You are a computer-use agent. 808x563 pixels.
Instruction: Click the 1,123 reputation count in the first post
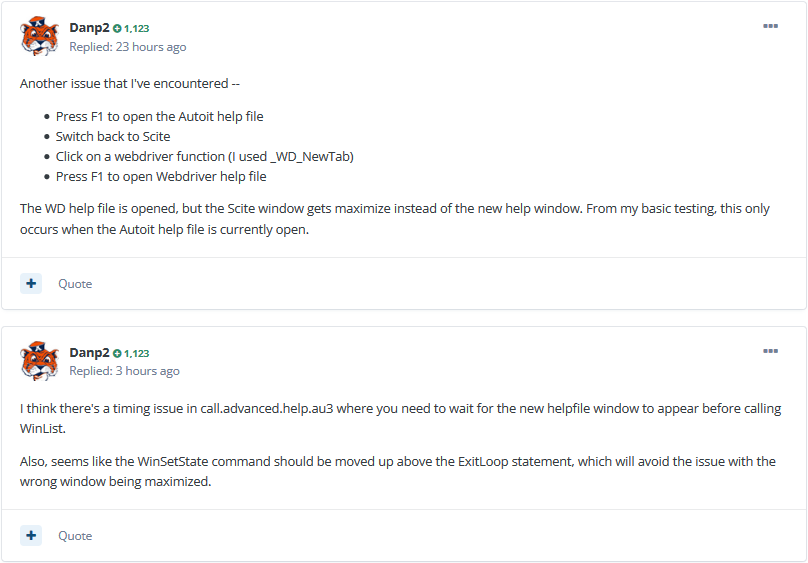coord(137,29)
